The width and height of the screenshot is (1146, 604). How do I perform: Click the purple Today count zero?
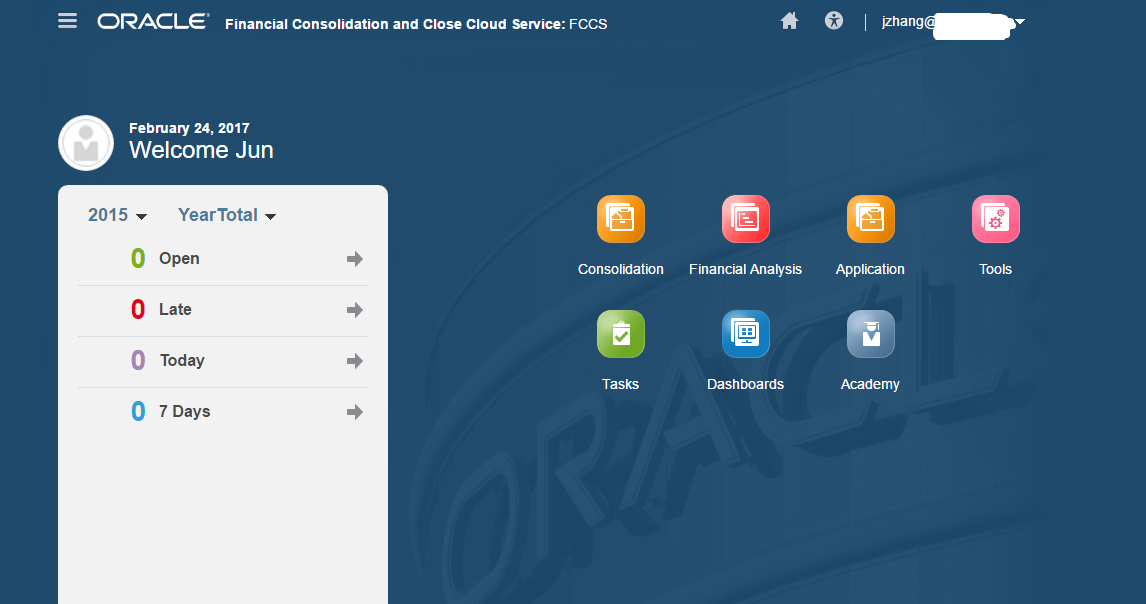click(x=138, y=360)
